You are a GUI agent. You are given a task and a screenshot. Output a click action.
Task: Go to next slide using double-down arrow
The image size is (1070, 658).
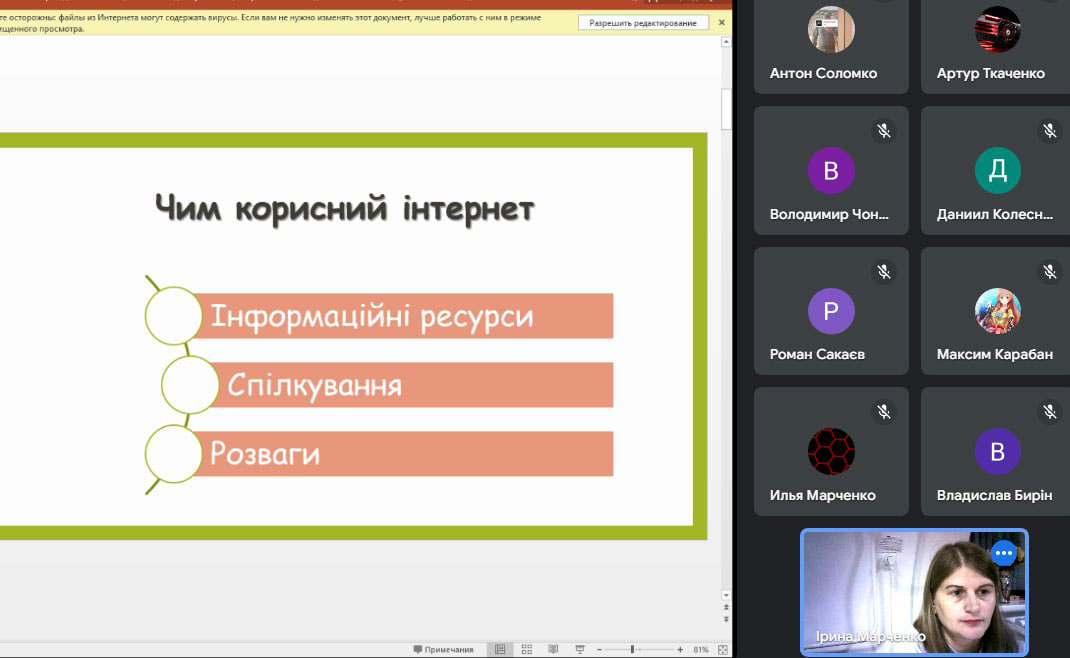click(x=726, y=619)
